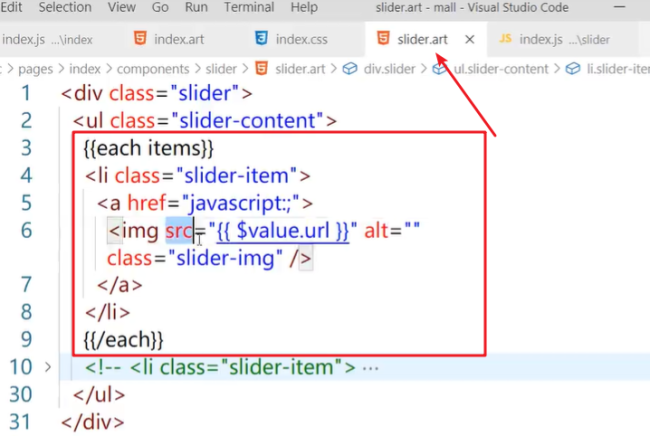Click the components breadcrumb
This screenshot has height=436, width=650.
[x=153, y=69]
